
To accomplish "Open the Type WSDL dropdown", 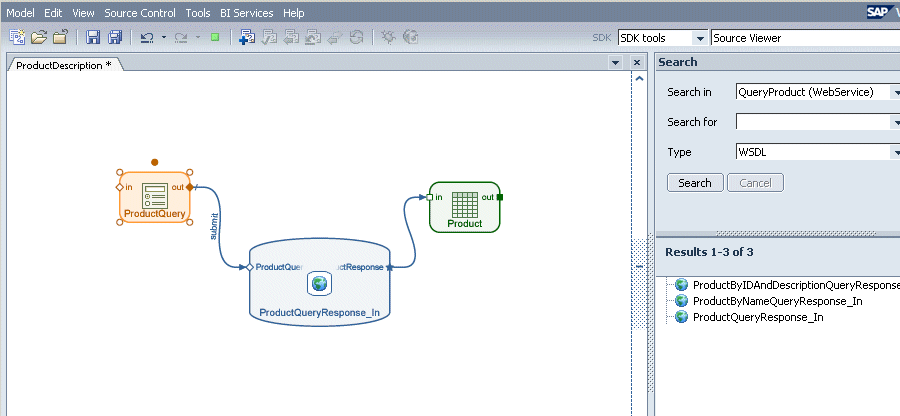I will pyautogui.click(x=896, y=153).
